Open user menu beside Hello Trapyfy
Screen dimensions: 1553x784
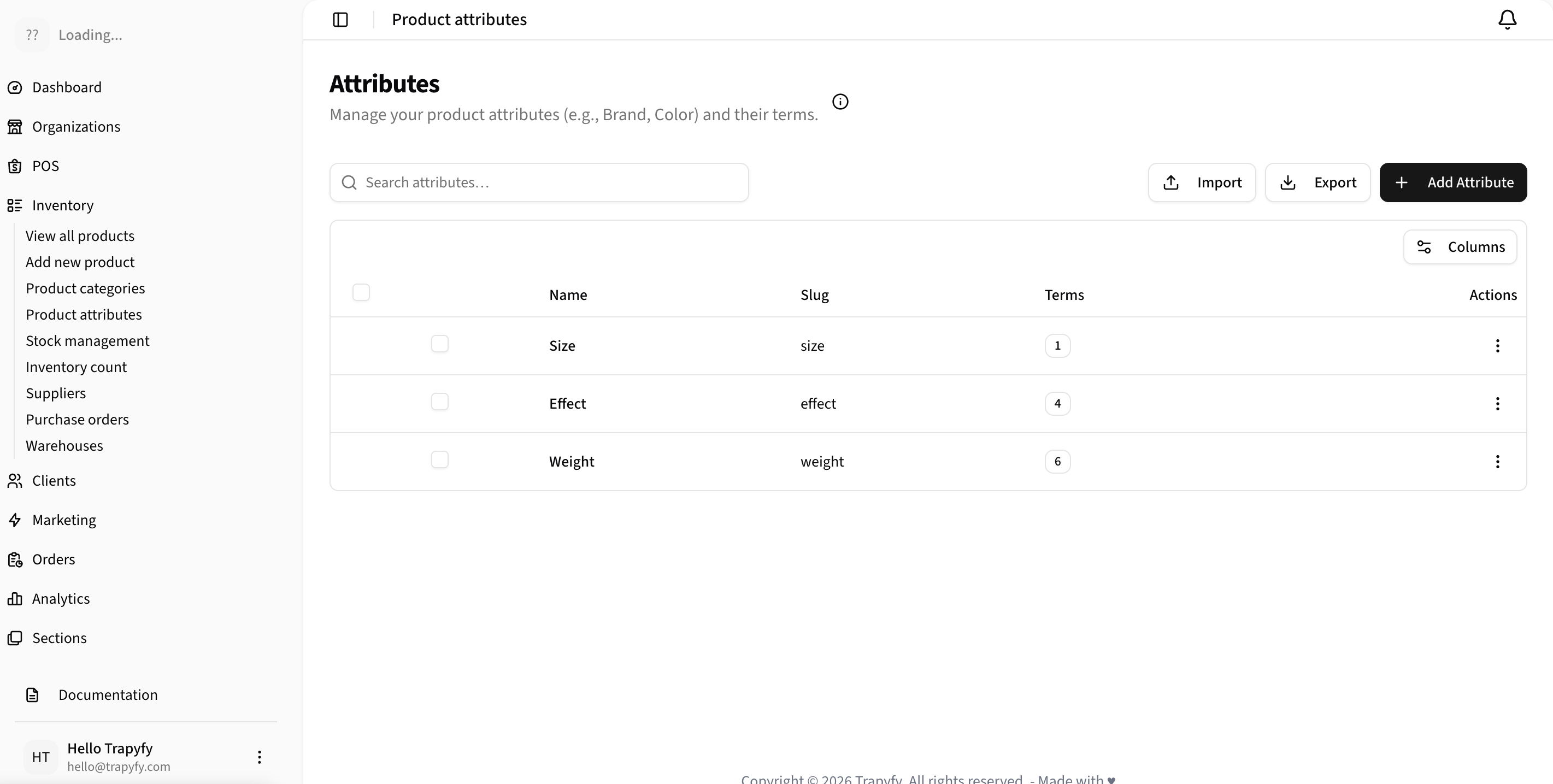(x=259, y=757)
